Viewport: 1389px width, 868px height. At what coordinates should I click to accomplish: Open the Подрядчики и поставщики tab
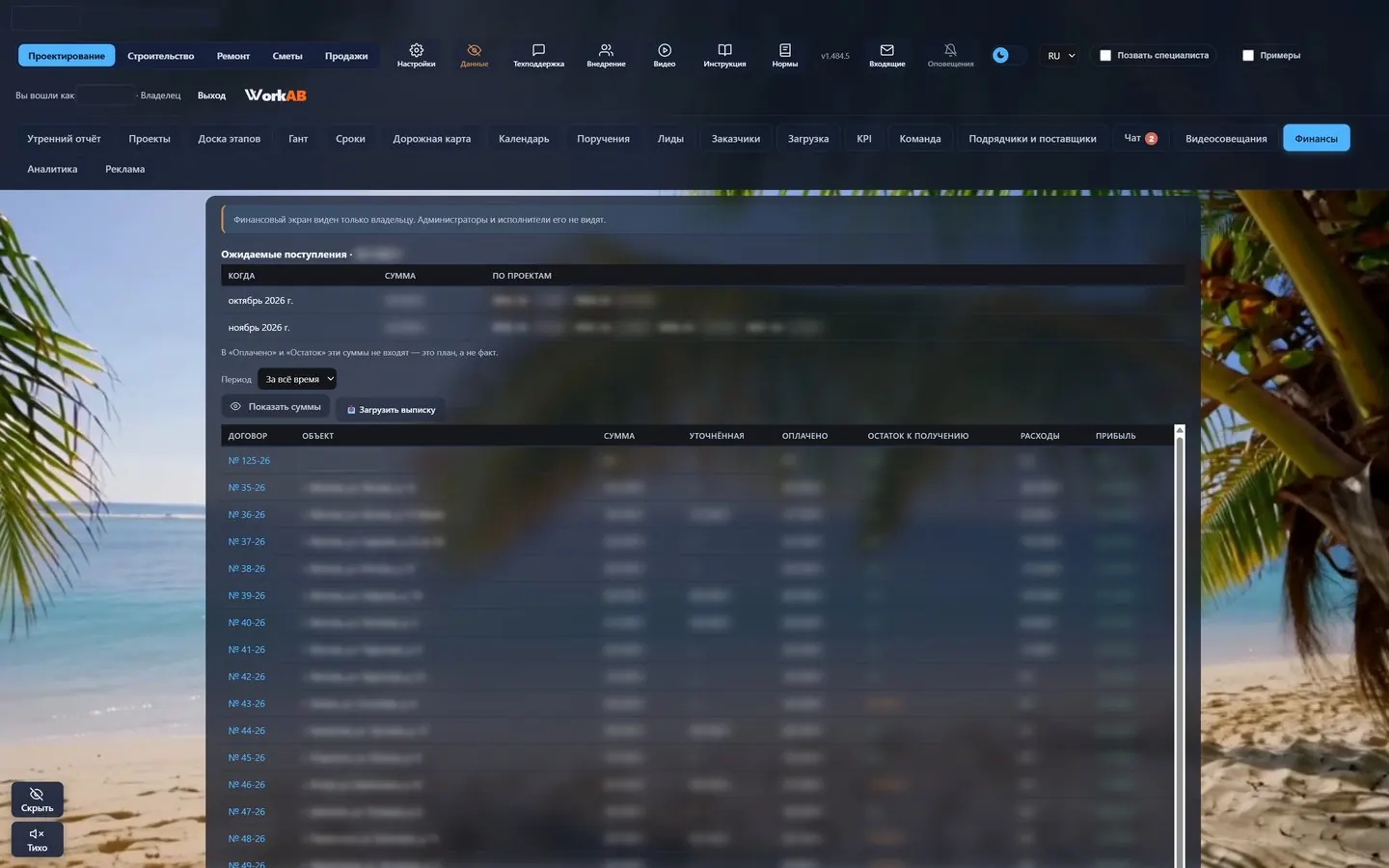tap(1032, 139)
